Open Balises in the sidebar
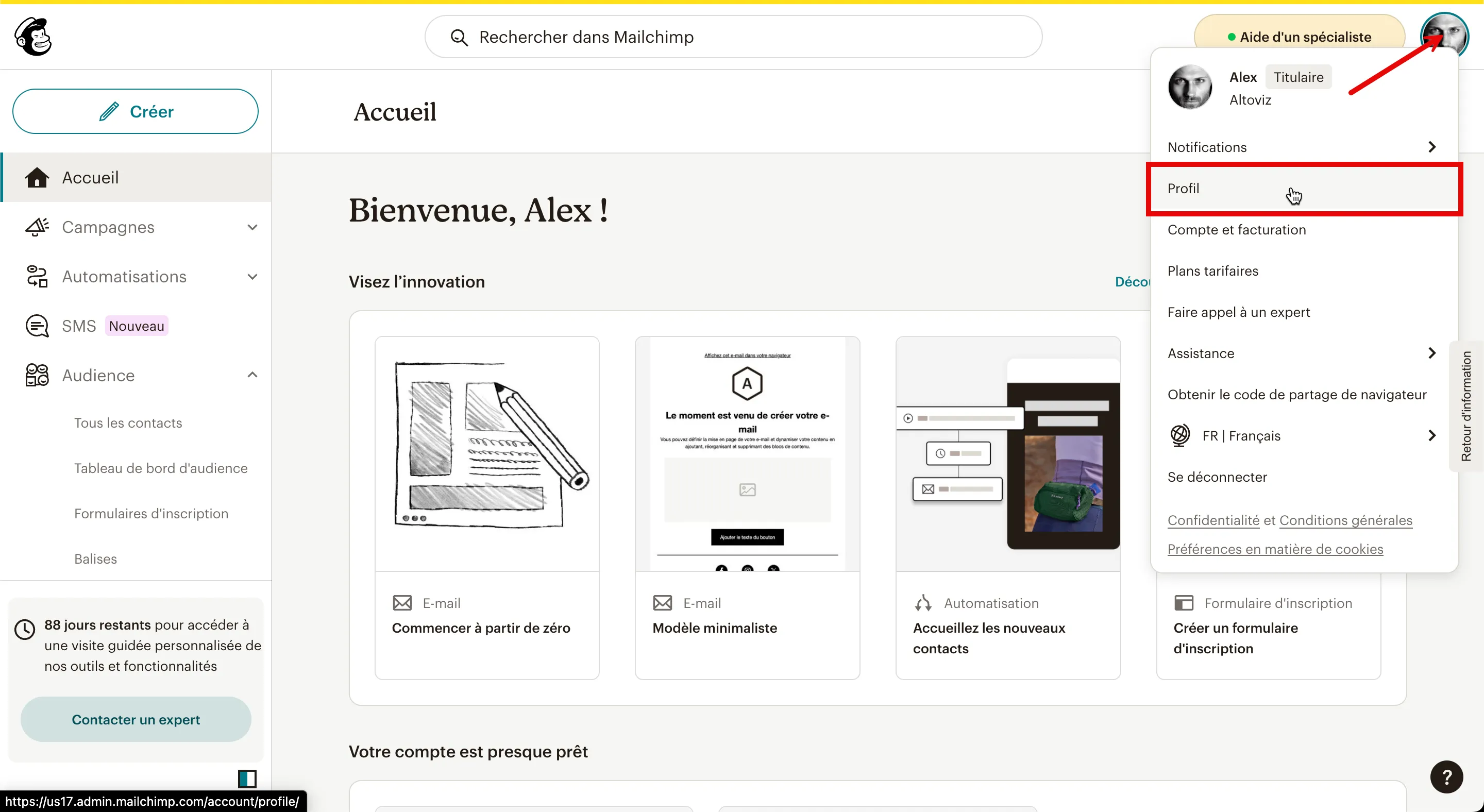Image resolution: width=1484 pixels, height=812 pixels. pos(96,559)
